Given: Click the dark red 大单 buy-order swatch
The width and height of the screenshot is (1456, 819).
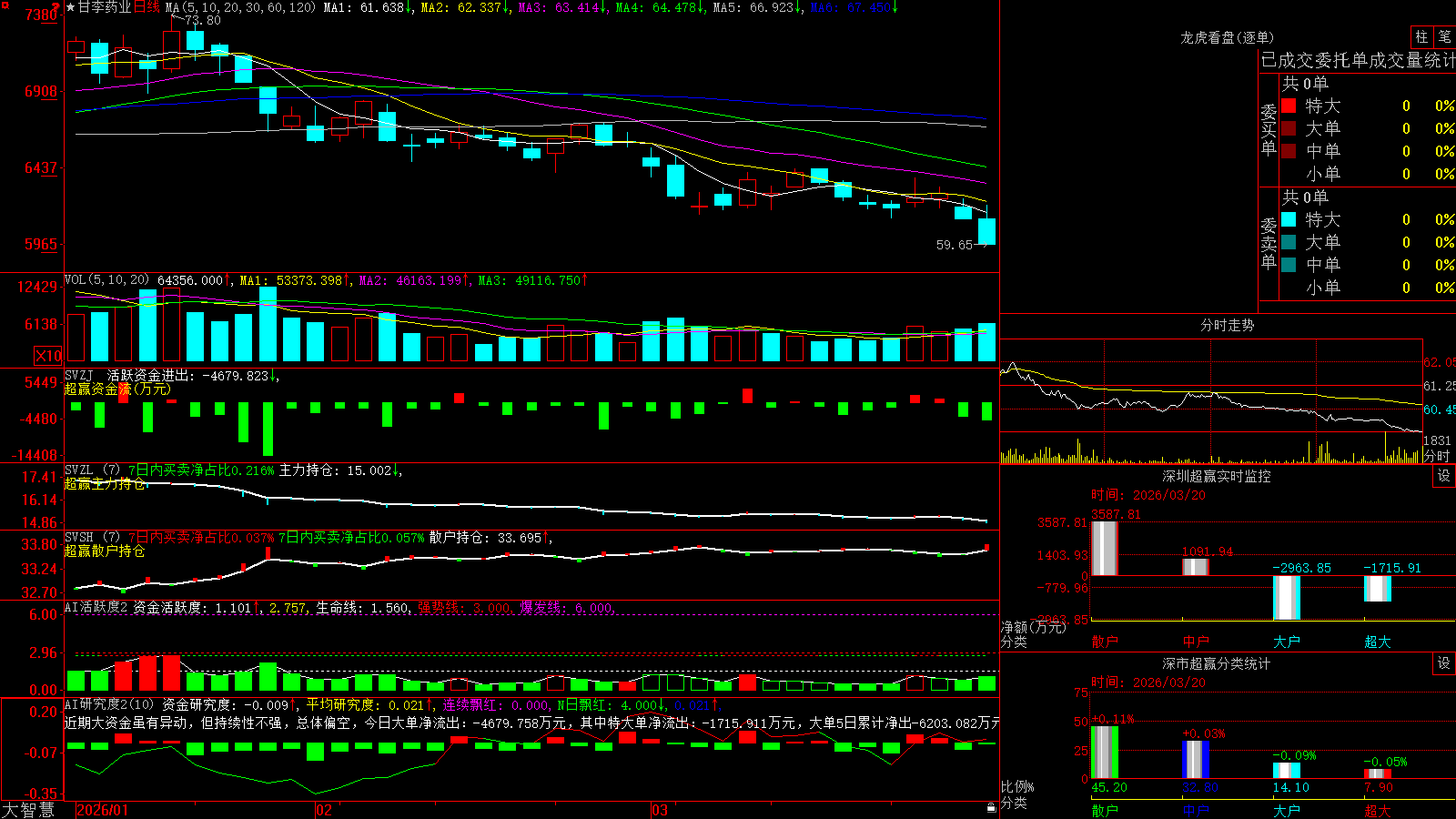Looking at the screenshot, I should [1289, 128].
